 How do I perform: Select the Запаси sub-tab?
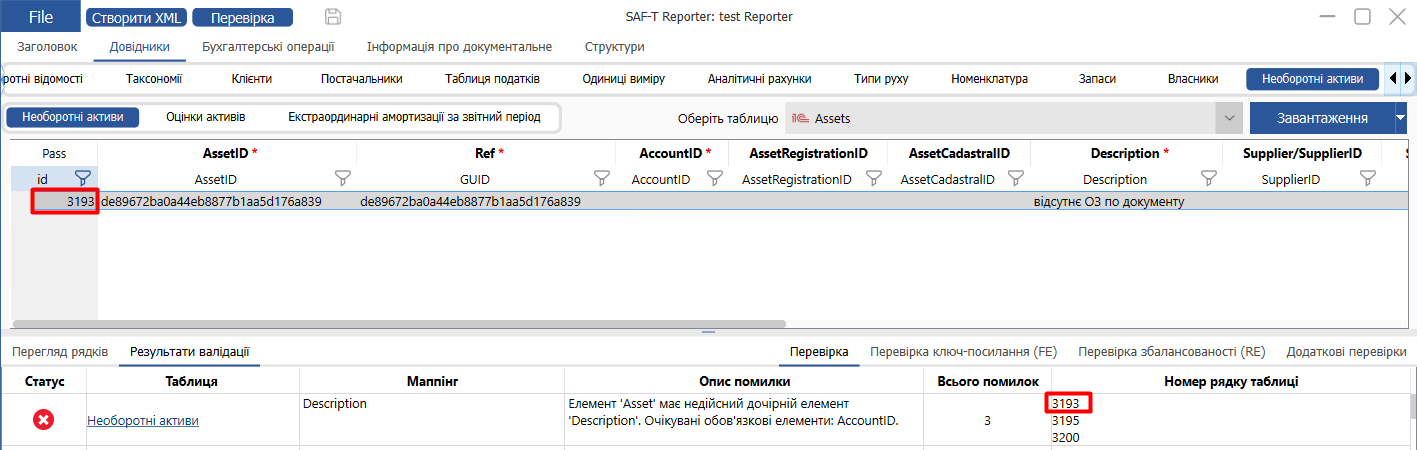(x=1097, y=79)
